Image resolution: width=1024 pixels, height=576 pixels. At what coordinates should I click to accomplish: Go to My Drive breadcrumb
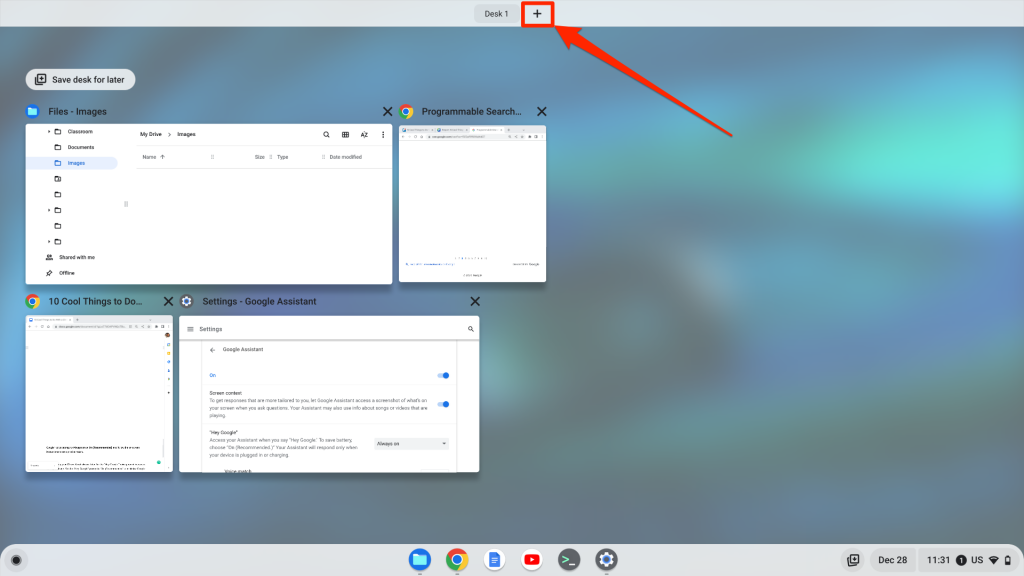point(151,135)
